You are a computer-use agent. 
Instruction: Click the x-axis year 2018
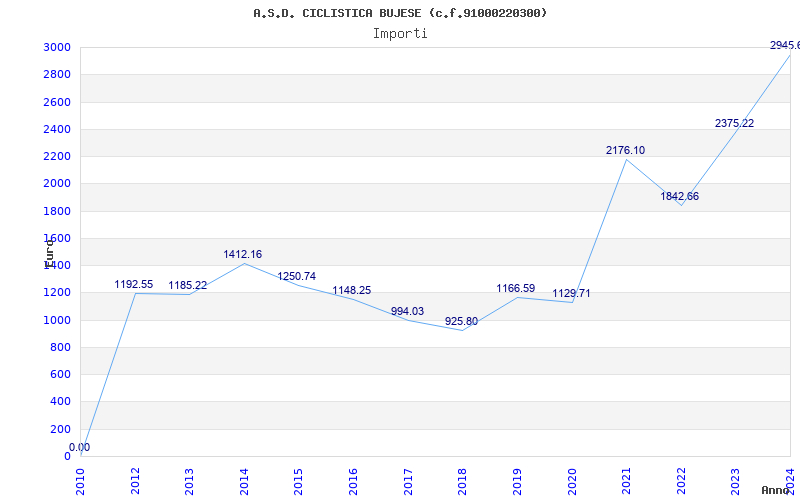[462, 482]
